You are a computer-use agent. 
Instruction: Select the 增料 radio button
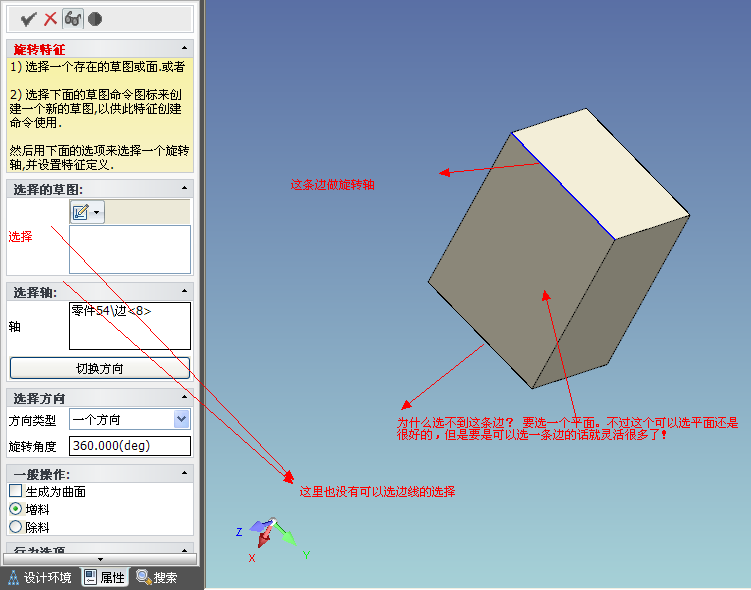click(15, 509)
